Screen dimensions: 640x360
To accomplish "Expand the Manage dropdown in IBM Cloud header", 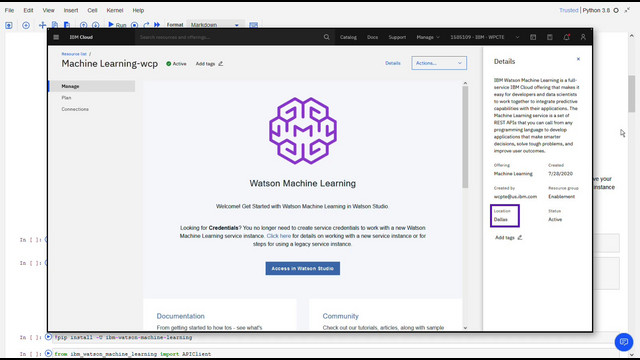I will click(428, 37).
